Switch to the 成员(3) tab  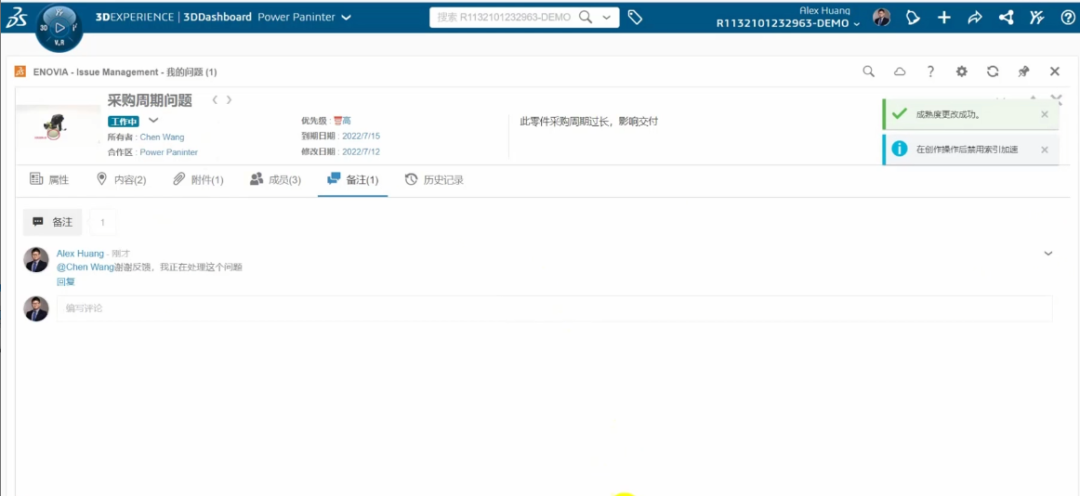pos(276,180)
